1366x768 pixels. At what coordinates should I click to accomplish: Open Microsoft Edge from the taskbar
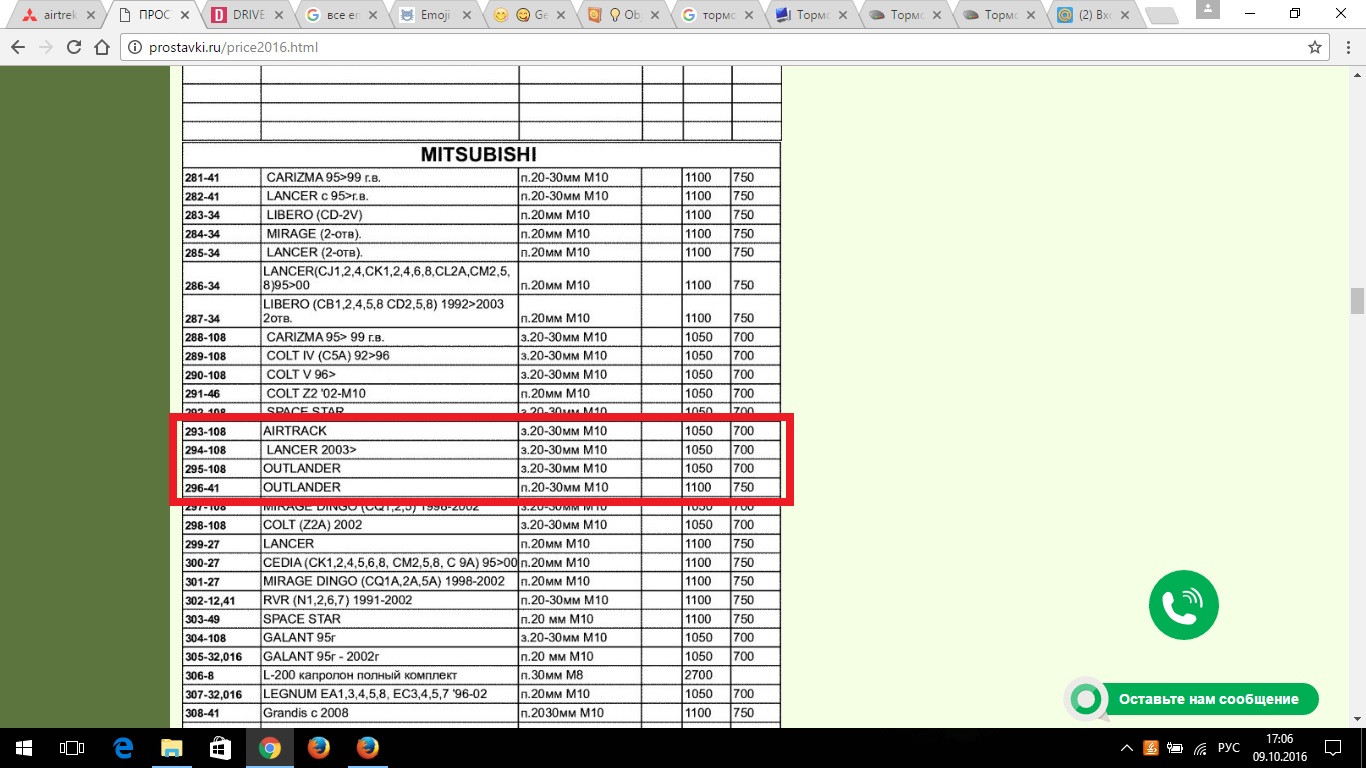click(x=124, y=748)
